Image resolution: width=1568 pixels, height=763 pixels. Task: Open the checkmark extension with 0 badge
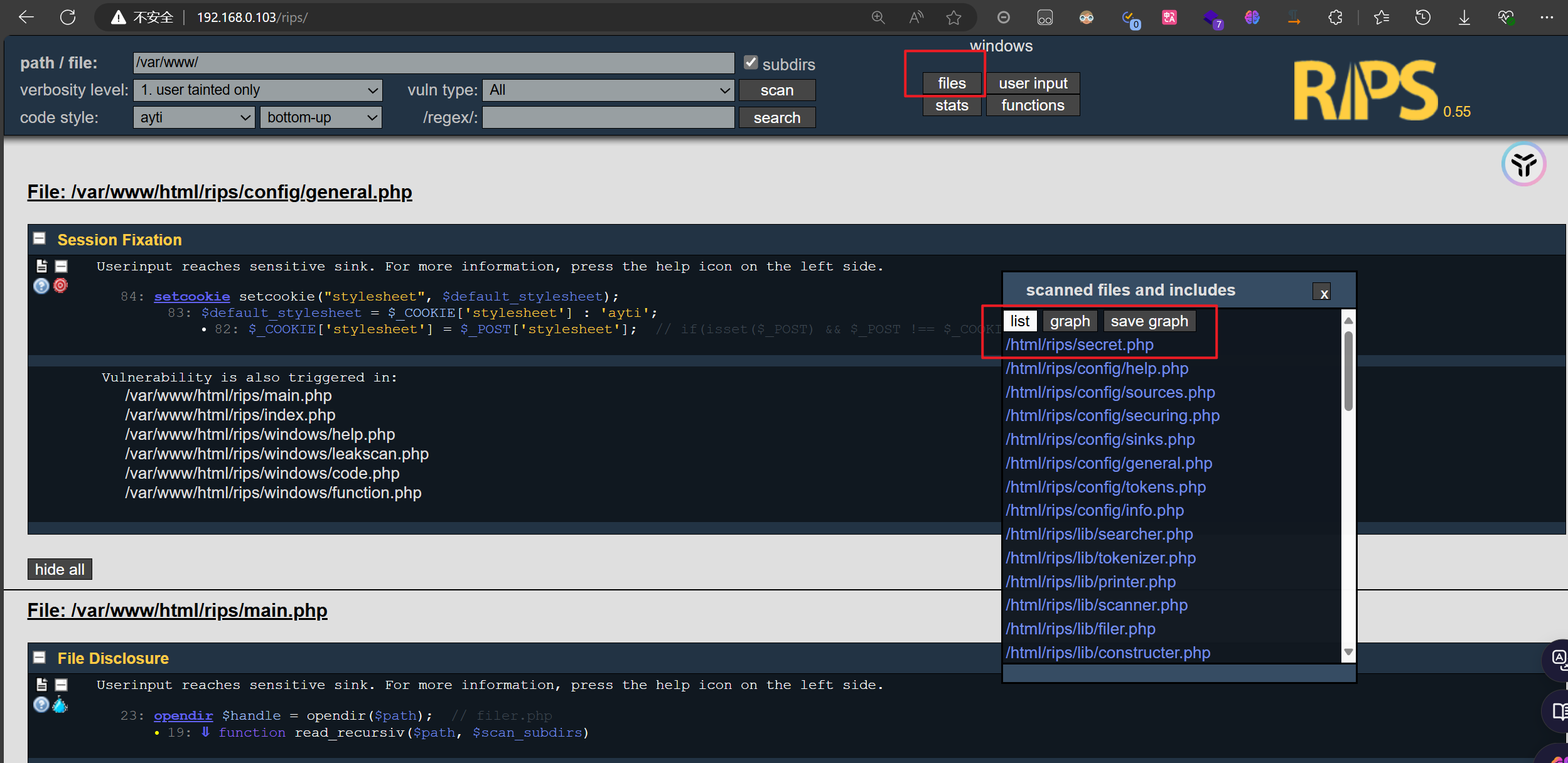coord(1130,19)
